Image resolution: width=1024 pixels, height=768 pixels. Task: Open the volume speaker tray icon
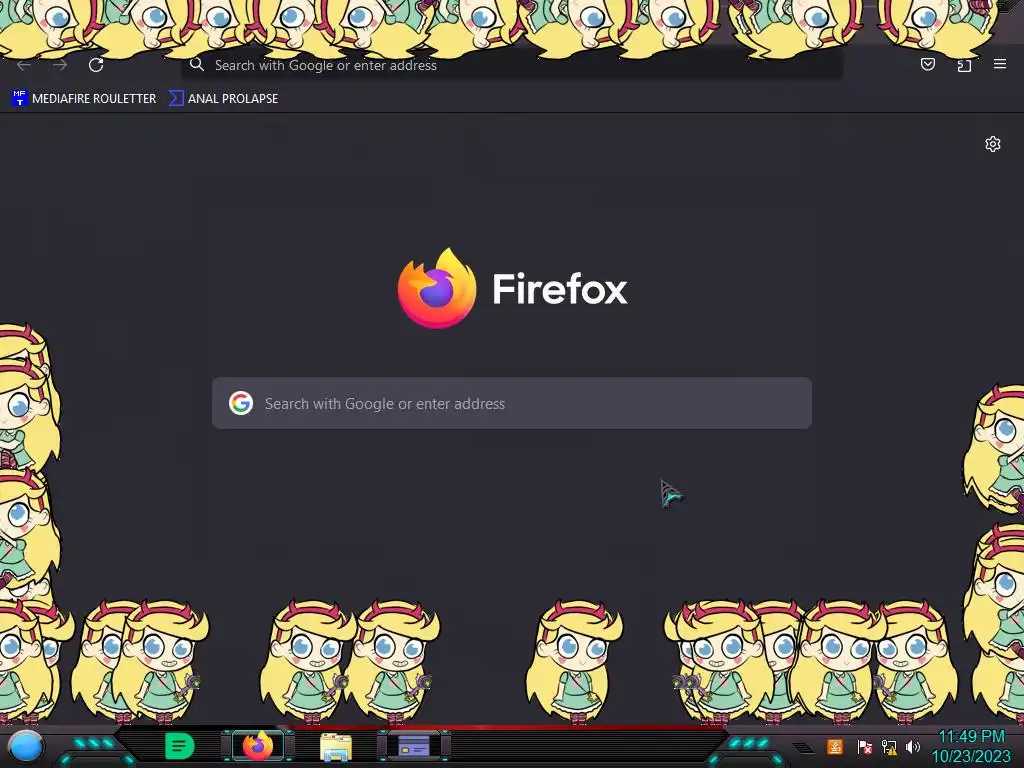tap(913, 746)
